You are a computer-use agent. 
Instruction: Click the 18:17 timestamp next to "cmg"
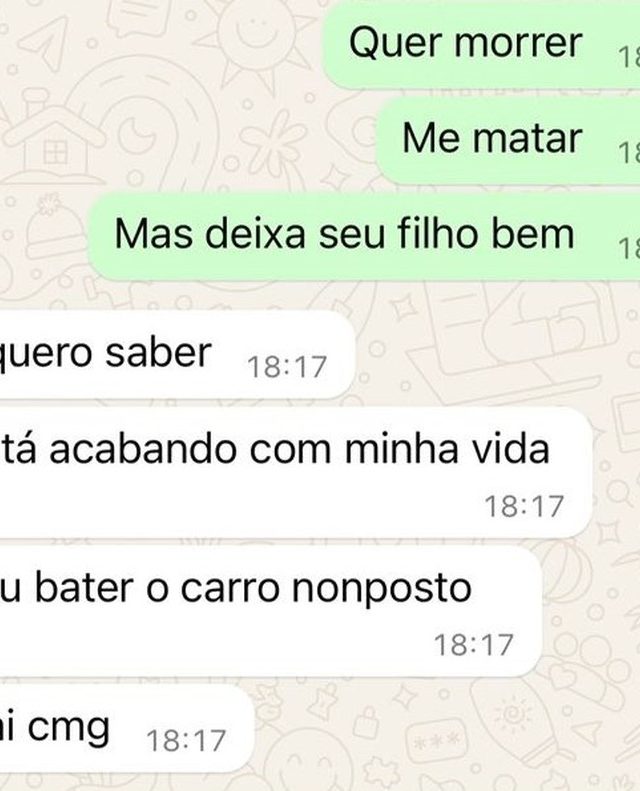click(x=186, y=741)
